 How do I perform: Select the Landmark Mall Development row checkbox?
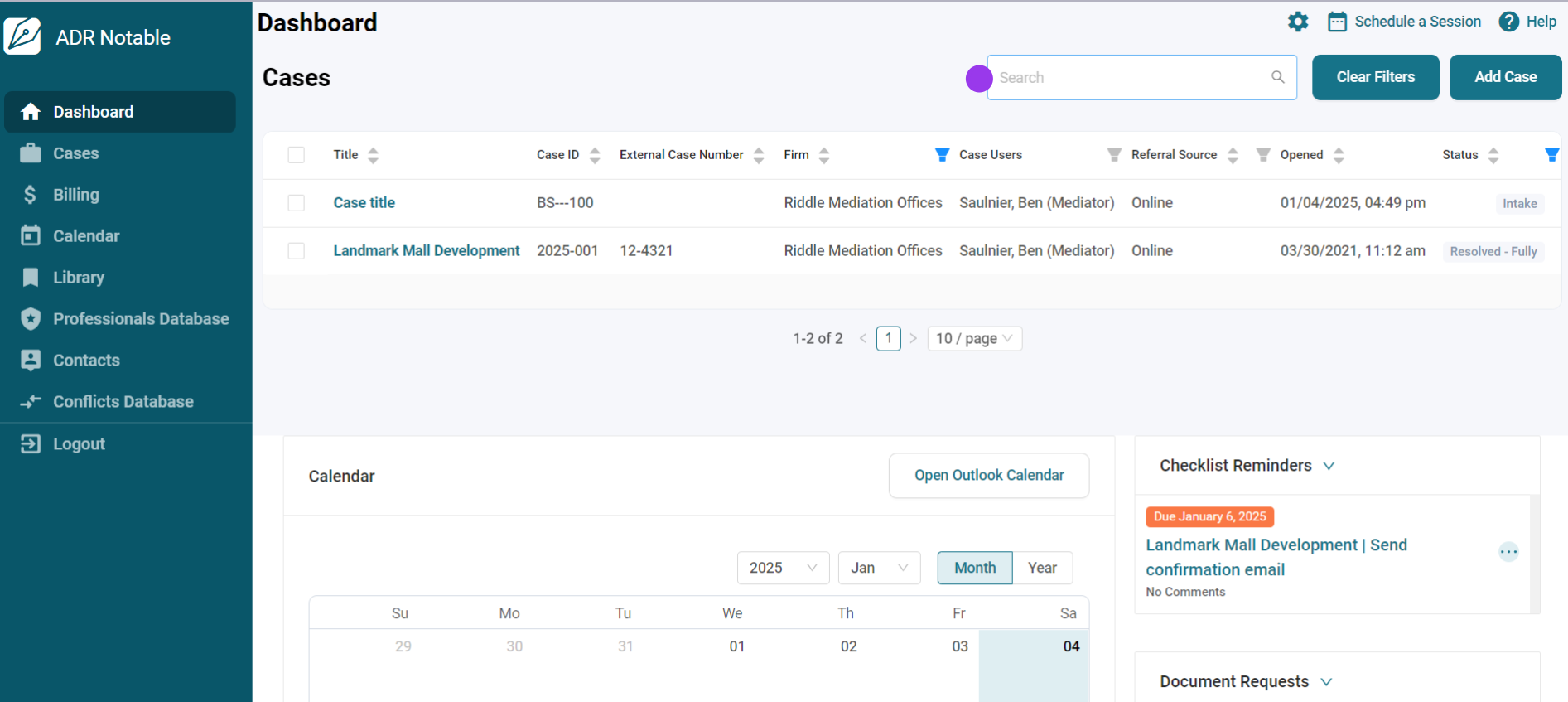(296, 251)
